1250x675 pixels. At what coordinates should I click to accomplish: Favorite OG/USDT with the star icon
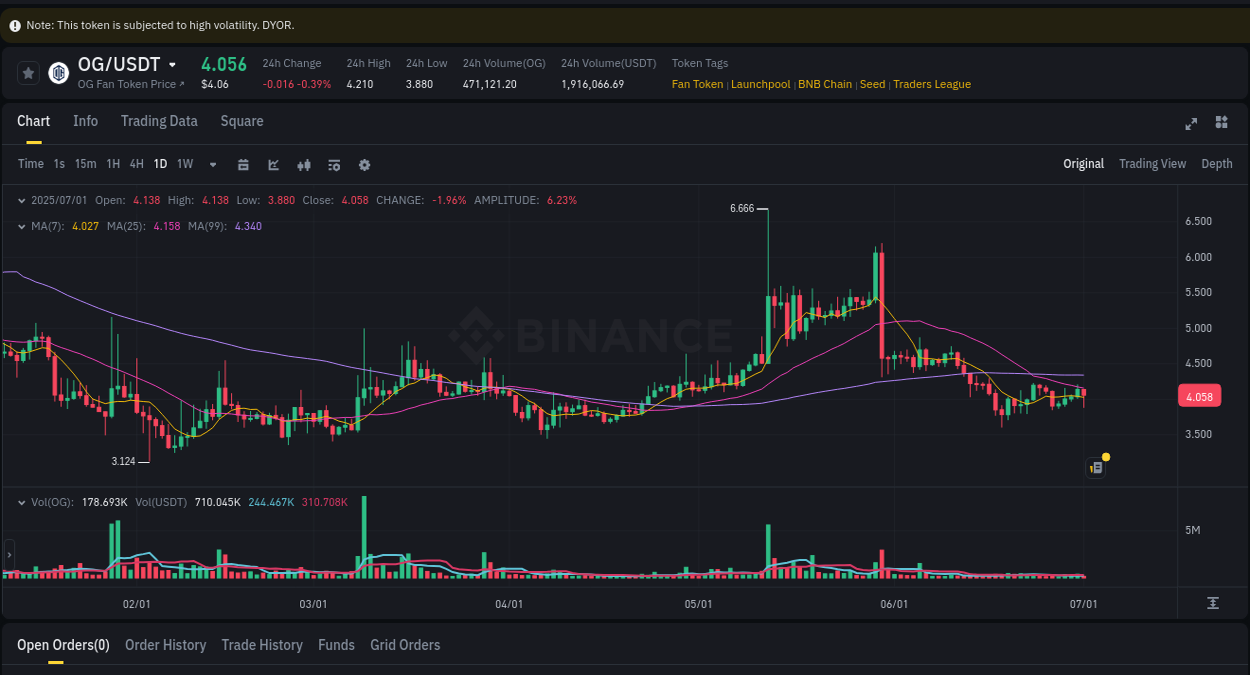point(28,72)
